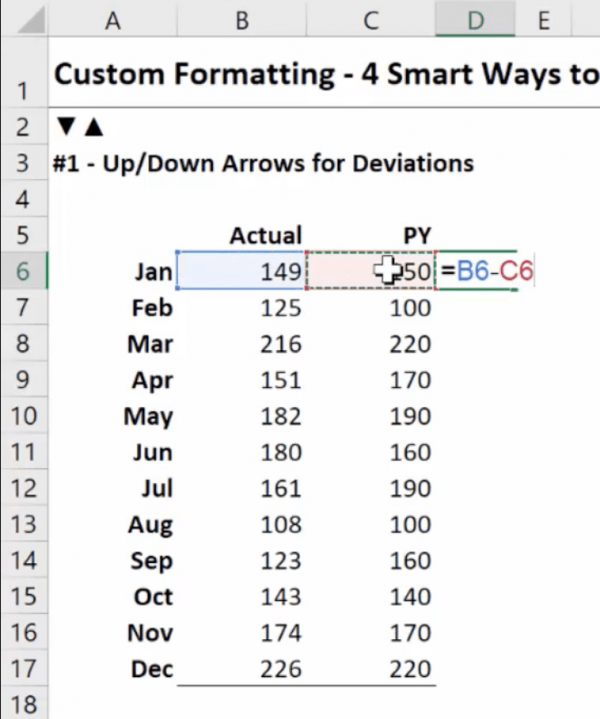Click the '#1 - Up/Down Arrows for Deviations' heading
Viewport: 600px width, 719px height.
263,163
